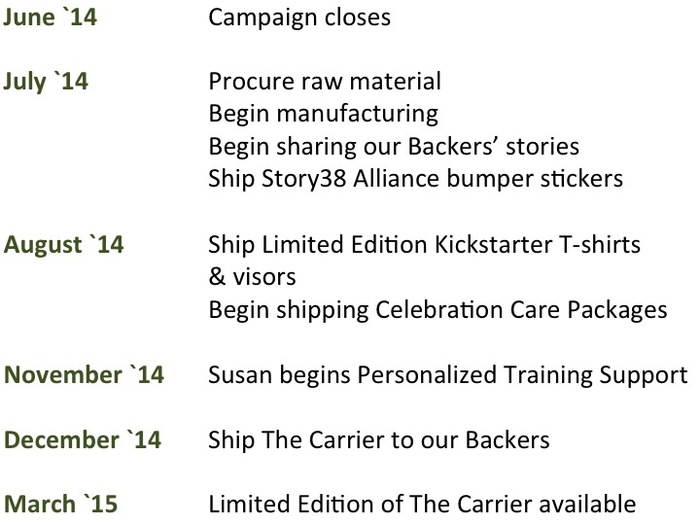The image size is (700, 525).
Task: Select the Begin manufacturing line
Action: [x=323, y=114]
